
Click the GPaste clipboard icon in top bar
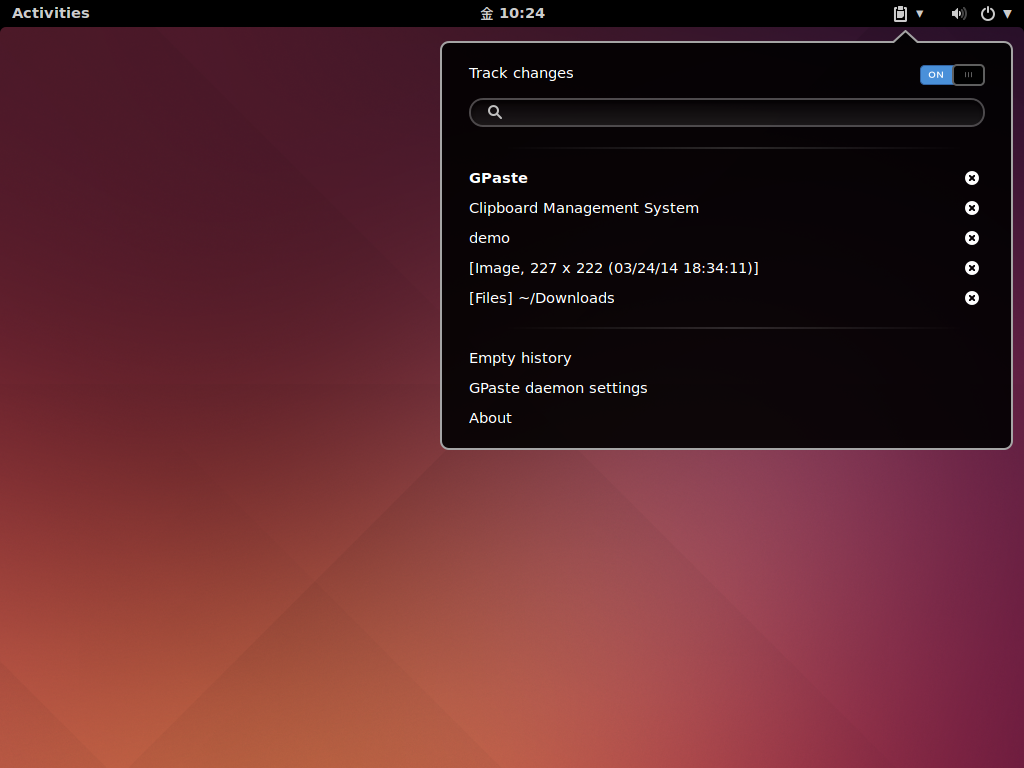coord(900,14)
